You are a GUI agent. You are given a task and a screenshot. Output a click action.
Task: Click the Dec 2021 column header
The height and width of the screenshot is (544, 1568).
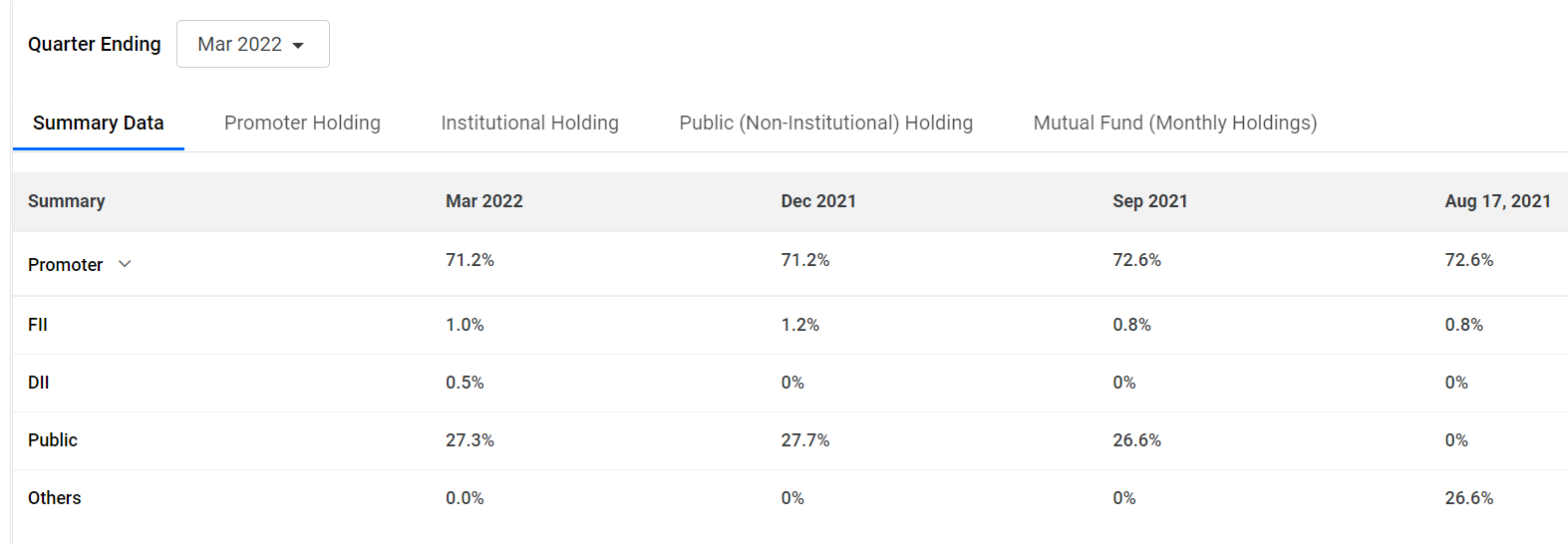818,201
